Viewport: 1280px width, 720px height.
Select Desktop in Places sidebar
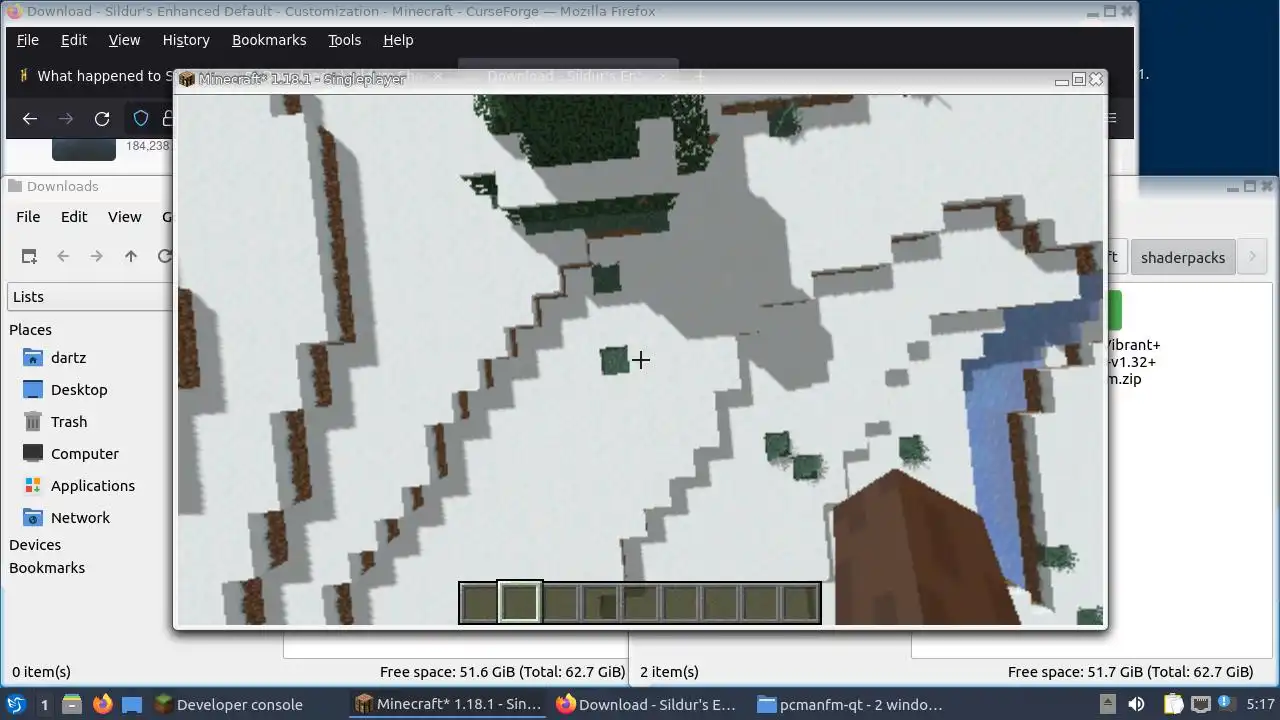[78, 389]
